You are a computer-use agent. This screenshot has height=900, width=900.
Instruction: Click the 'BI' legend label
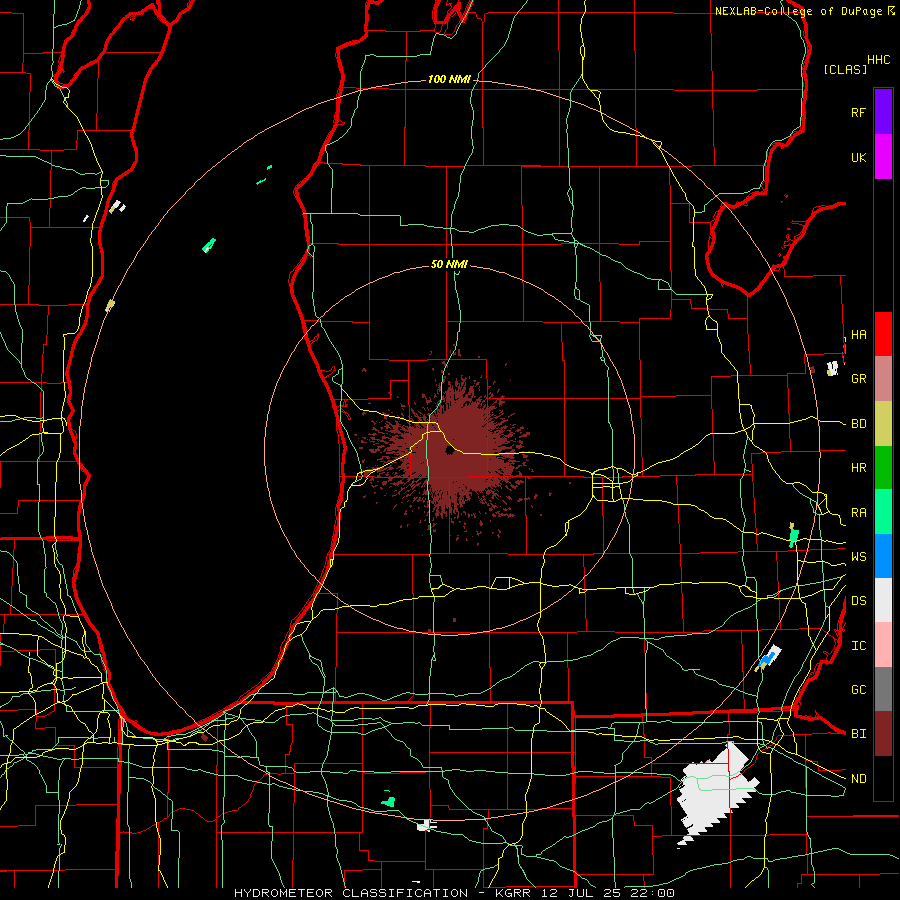tap(859, 734)
